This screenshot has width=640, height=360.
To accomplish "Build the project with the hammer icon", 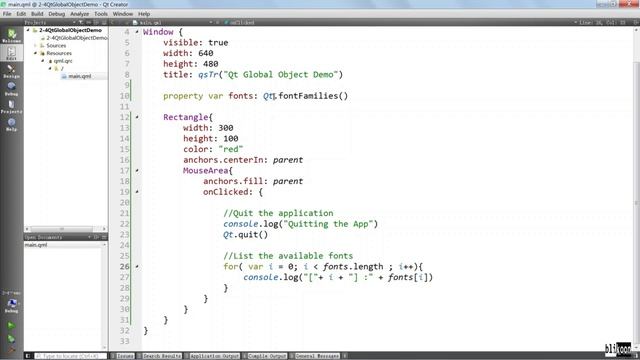I will pos(11,349).
